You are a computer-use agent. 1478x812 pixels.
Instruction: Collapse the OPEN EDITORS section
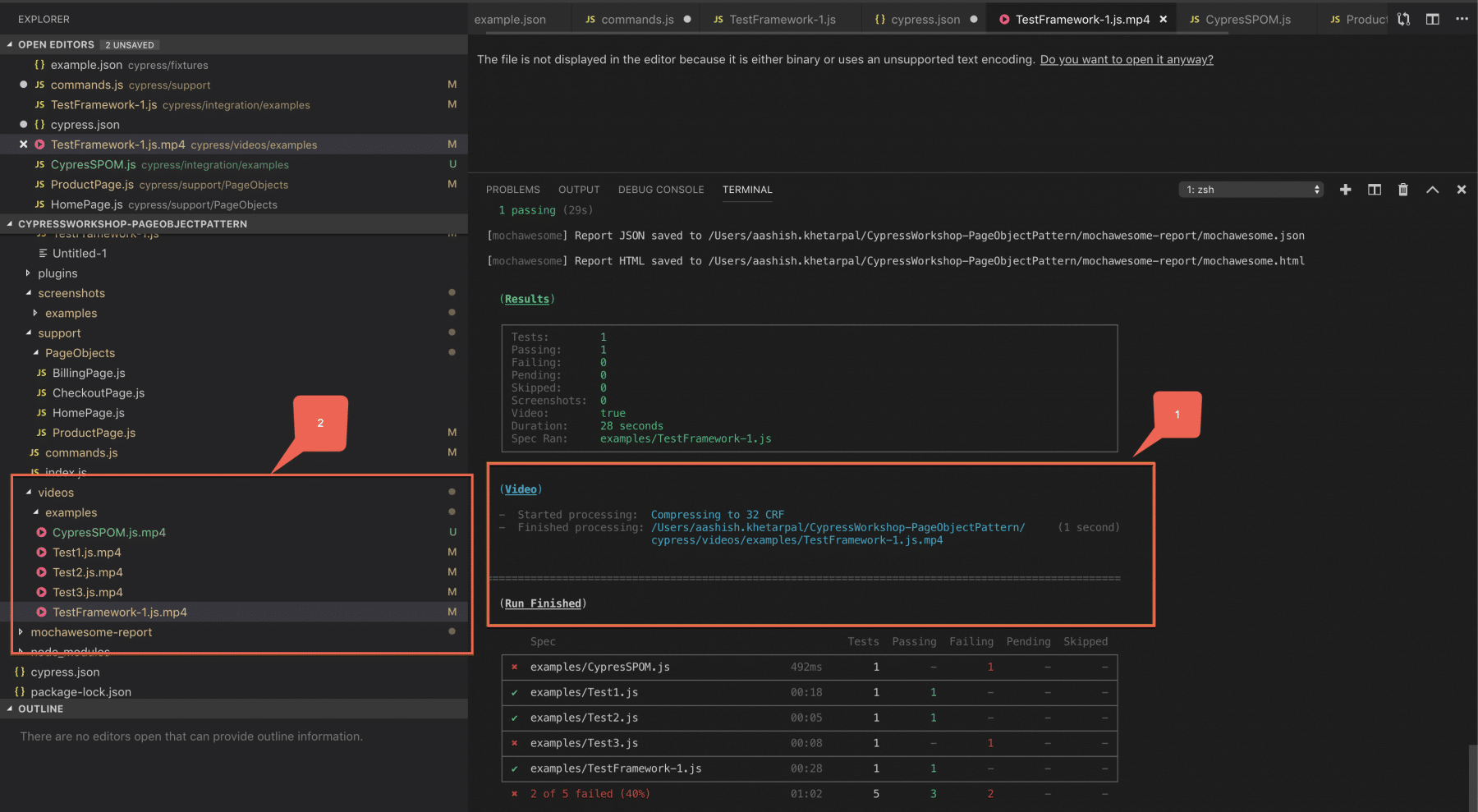coord(10,44)
